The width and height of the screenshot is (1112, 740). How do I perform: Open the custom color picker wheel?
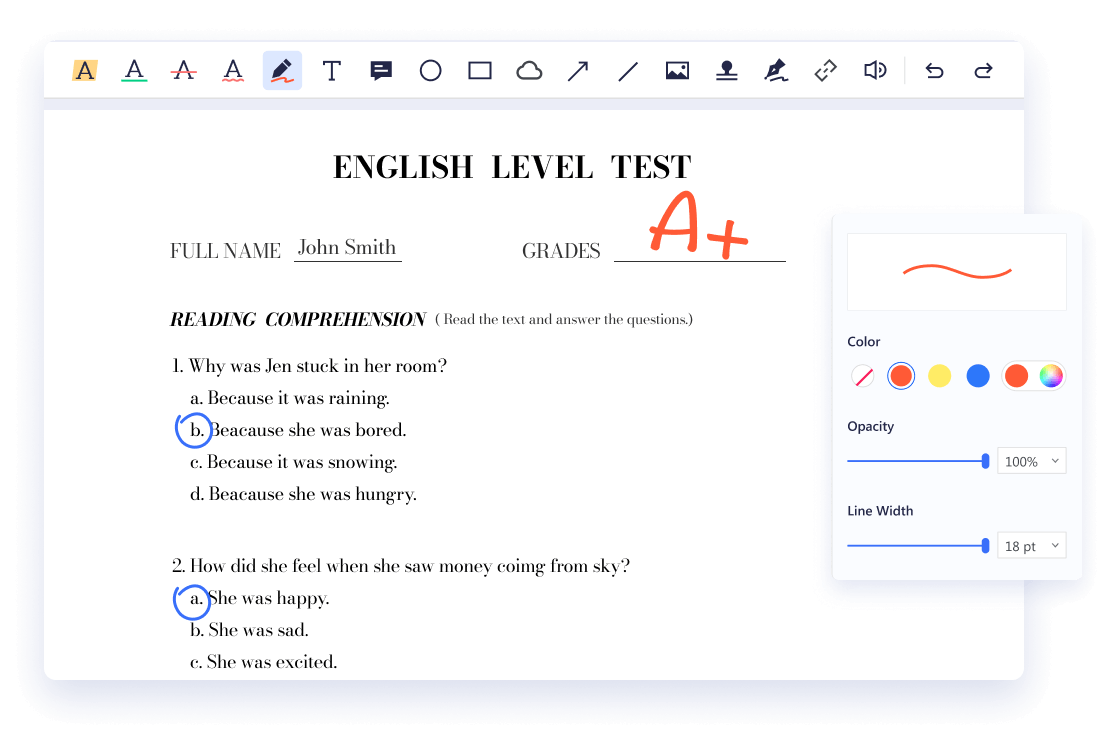1049,376
